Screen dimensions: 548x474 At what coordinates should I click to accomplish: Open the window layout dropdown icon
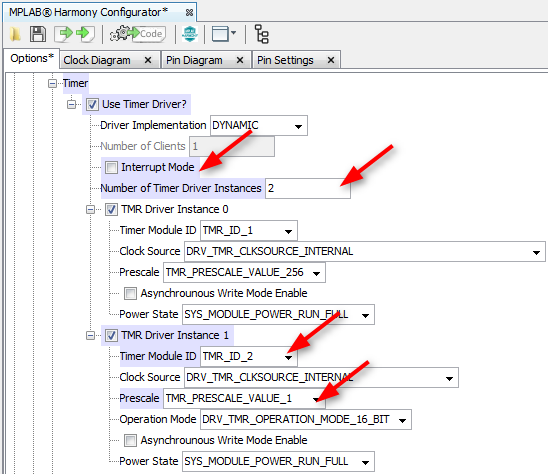(x=224, y=34)
